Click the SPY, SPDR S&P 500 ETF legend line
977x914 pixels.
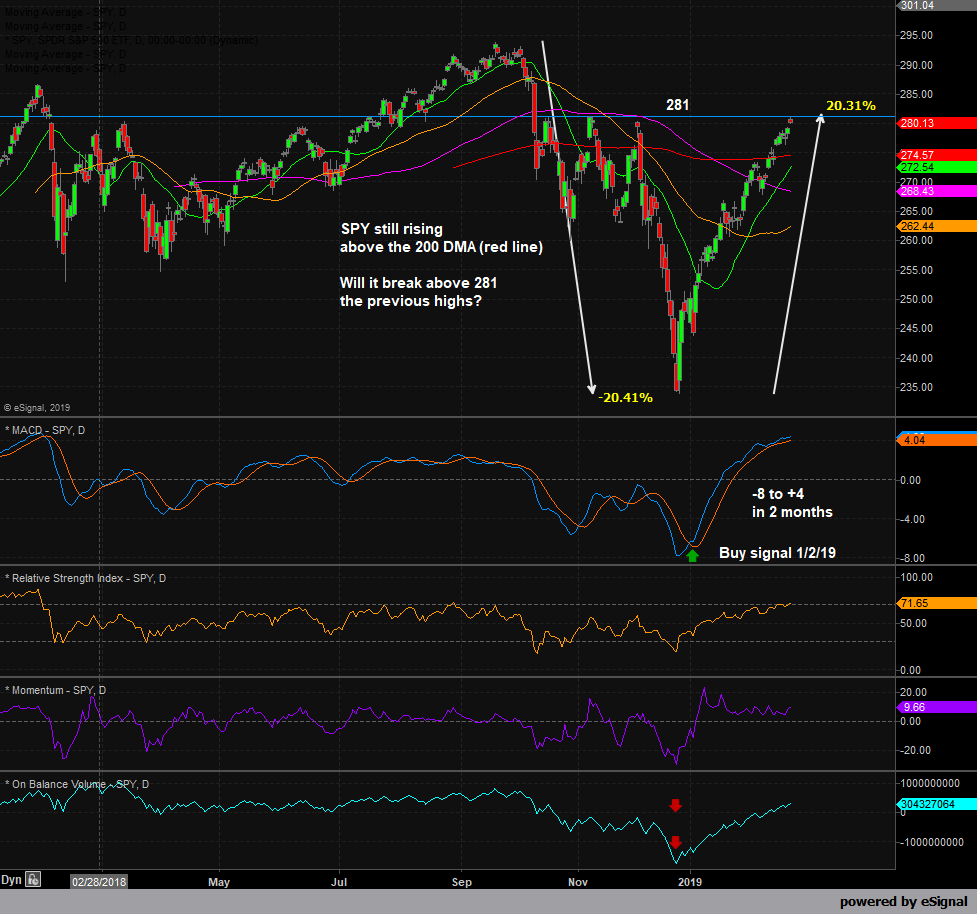pos(131,40)
